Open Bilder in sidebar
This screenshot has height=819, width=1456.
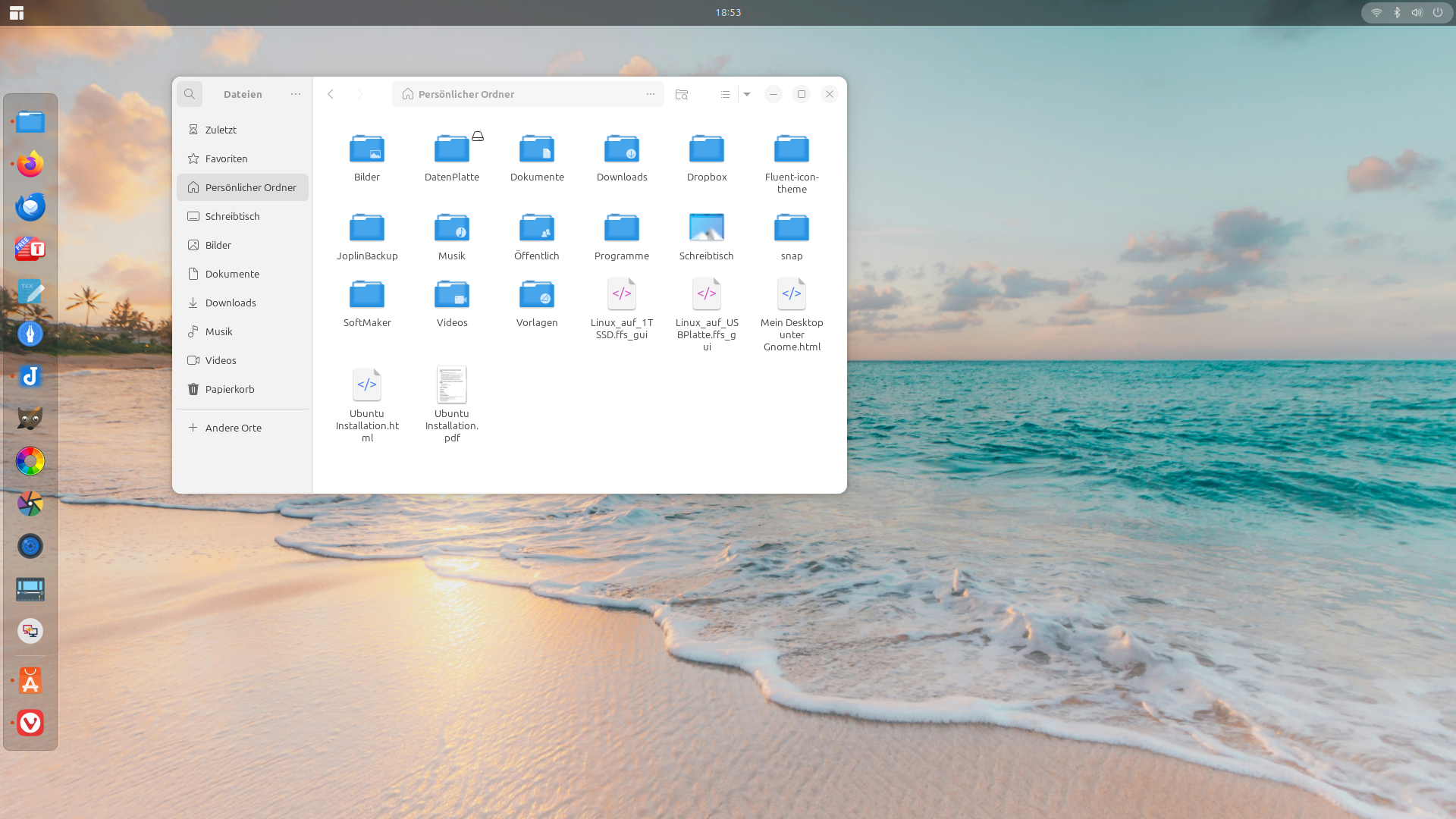point(243,245)
